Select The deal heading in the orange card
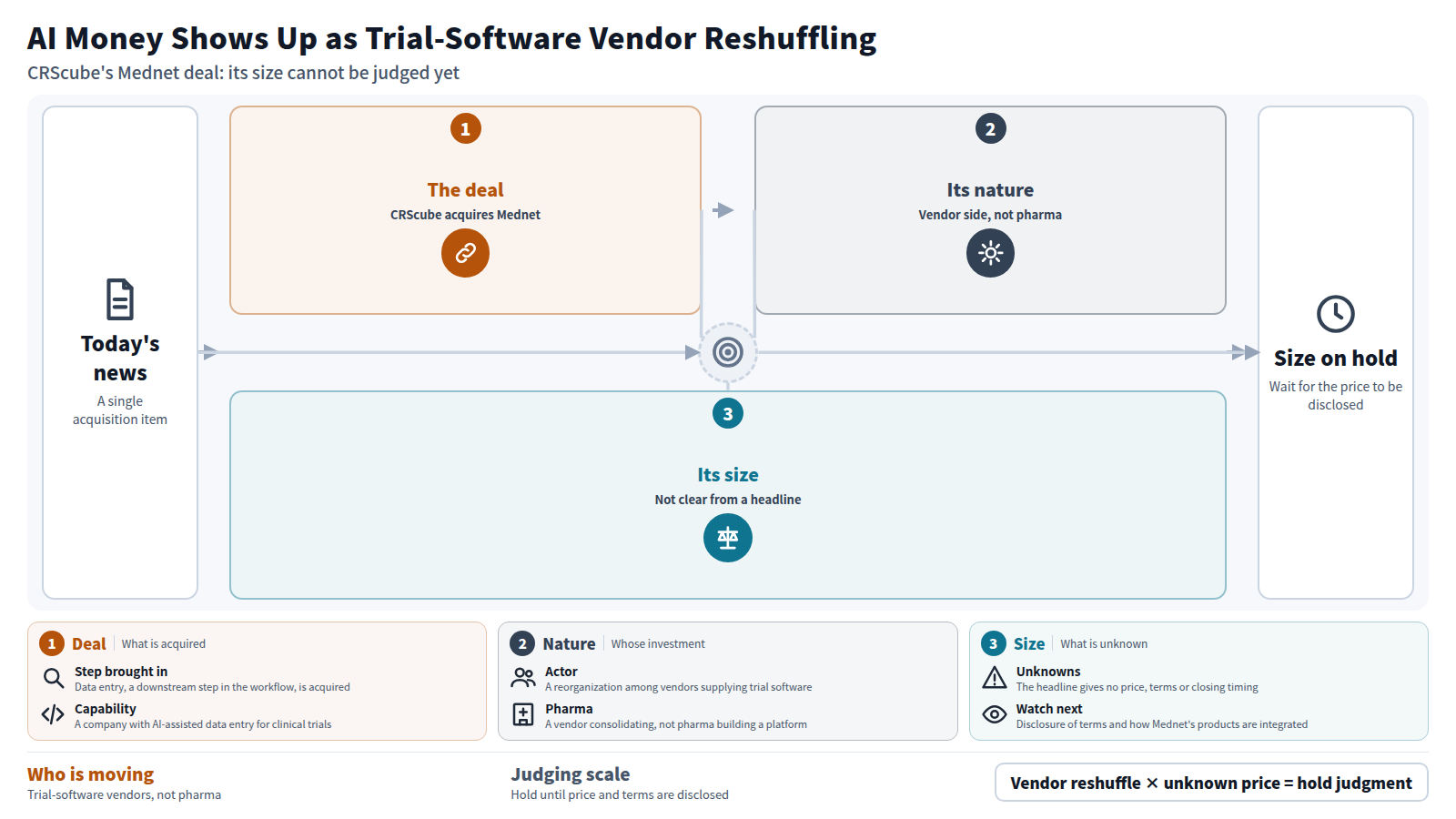 465,190
